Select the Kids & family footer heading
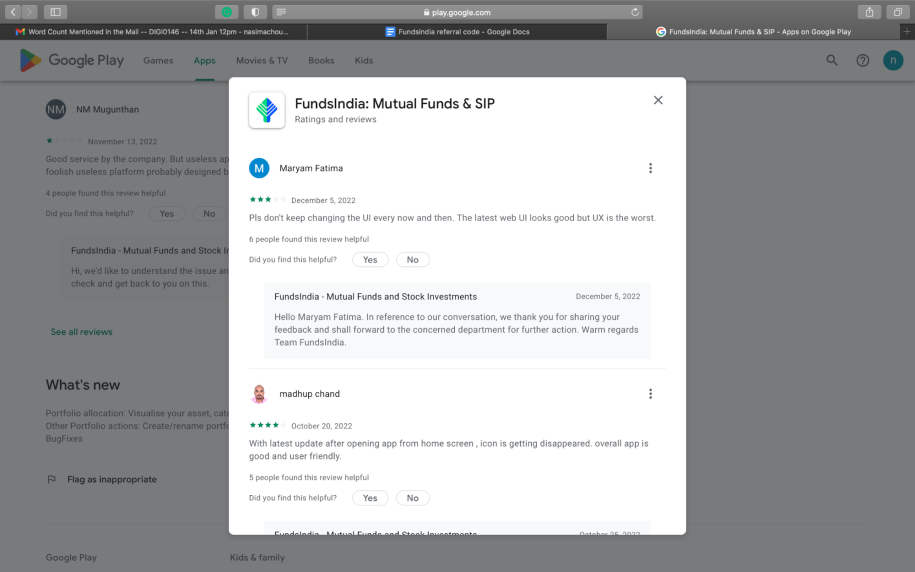 (x=257, y=557)
